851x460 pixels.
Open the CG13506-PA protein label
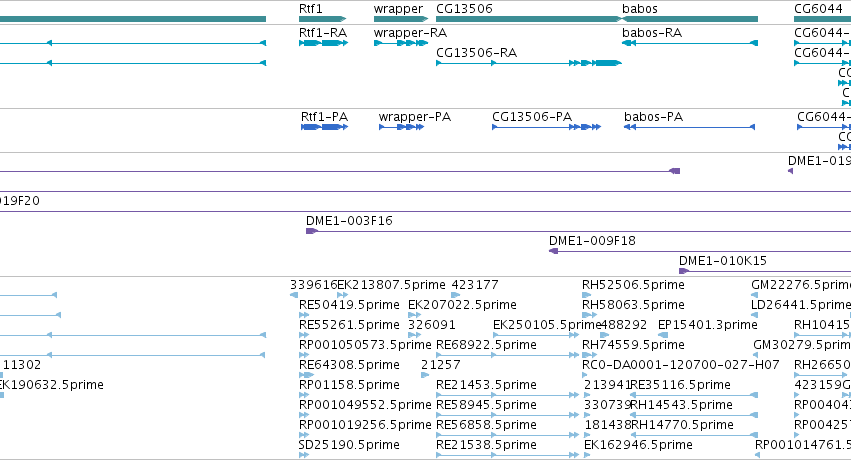(532, 117)
